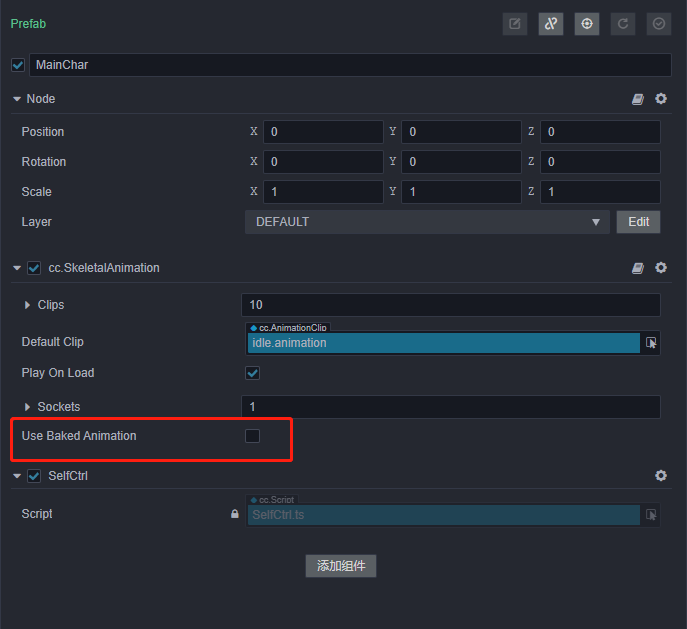Click the Use Baked Animation label
Viewport: 687px width, 629px height.
point(79,436)
